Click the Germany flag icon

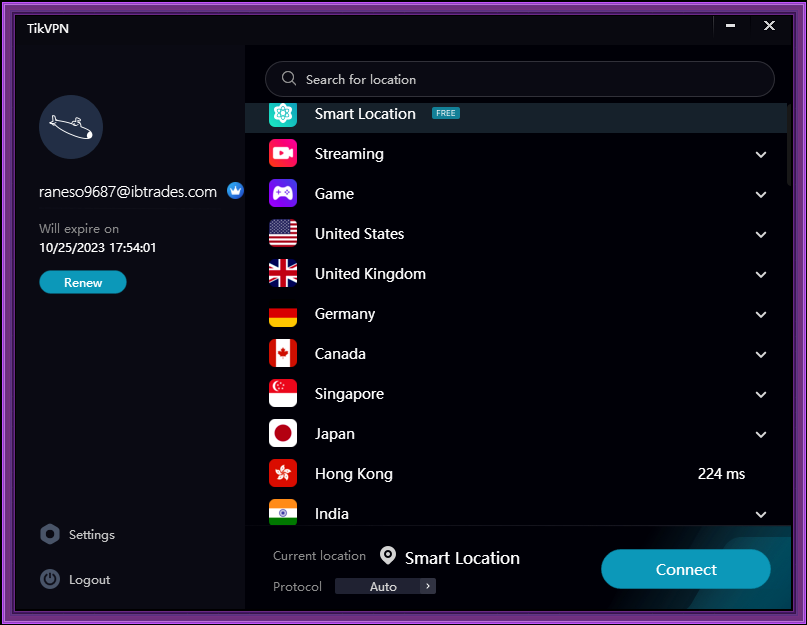coord(283,314)
